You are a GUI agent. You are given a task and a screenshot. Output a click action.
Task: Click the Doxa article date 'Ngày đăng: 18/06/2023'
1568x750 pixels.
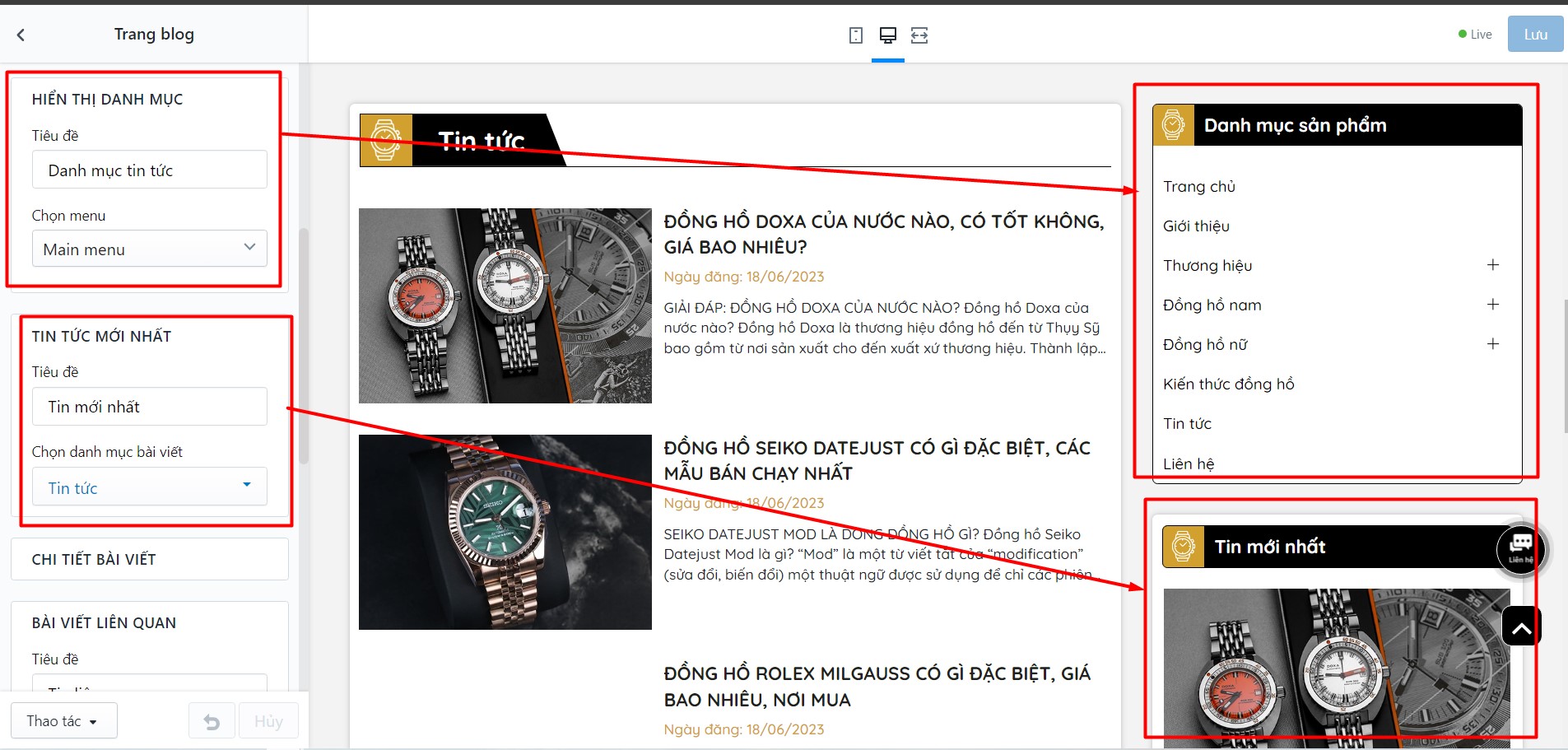744,277
